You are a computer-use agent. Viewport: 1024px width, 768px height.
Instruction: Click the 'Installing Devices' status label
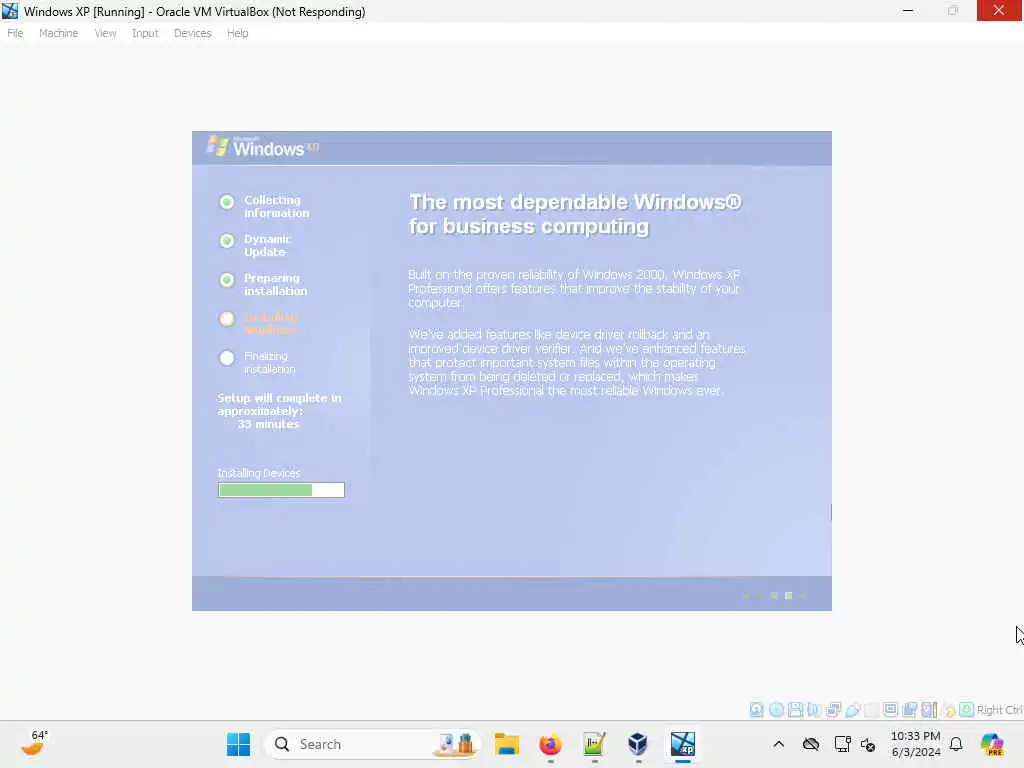click(259, 473)
